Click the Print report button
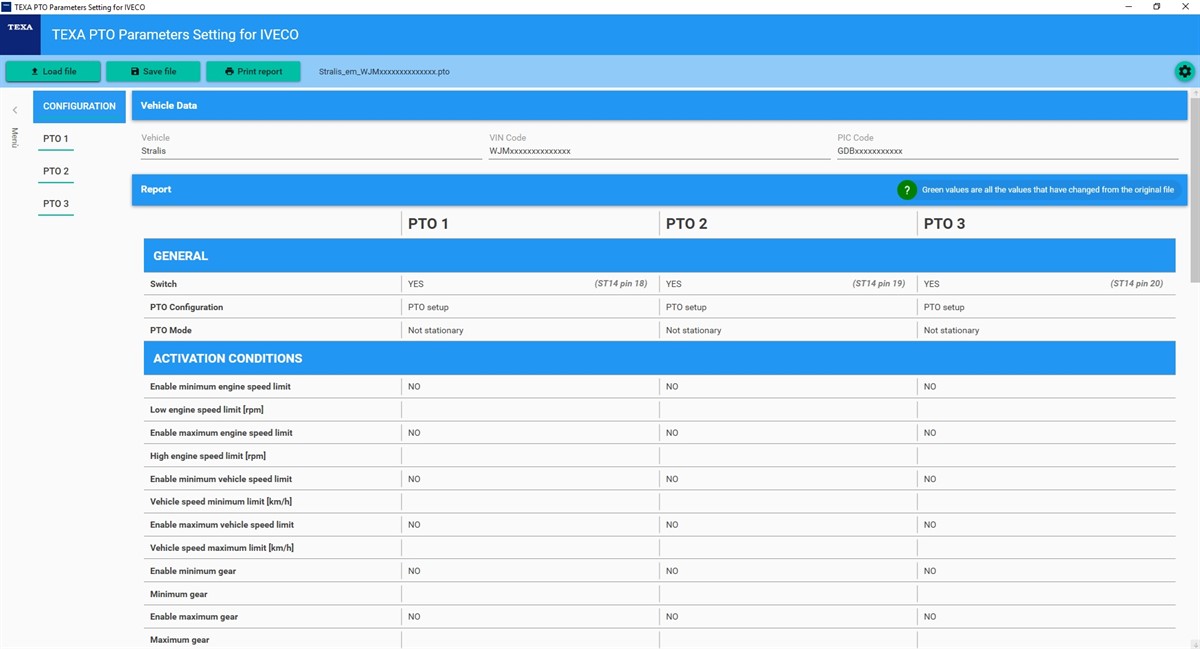The width and height of the screenshot is (1200, 649). 253,72
